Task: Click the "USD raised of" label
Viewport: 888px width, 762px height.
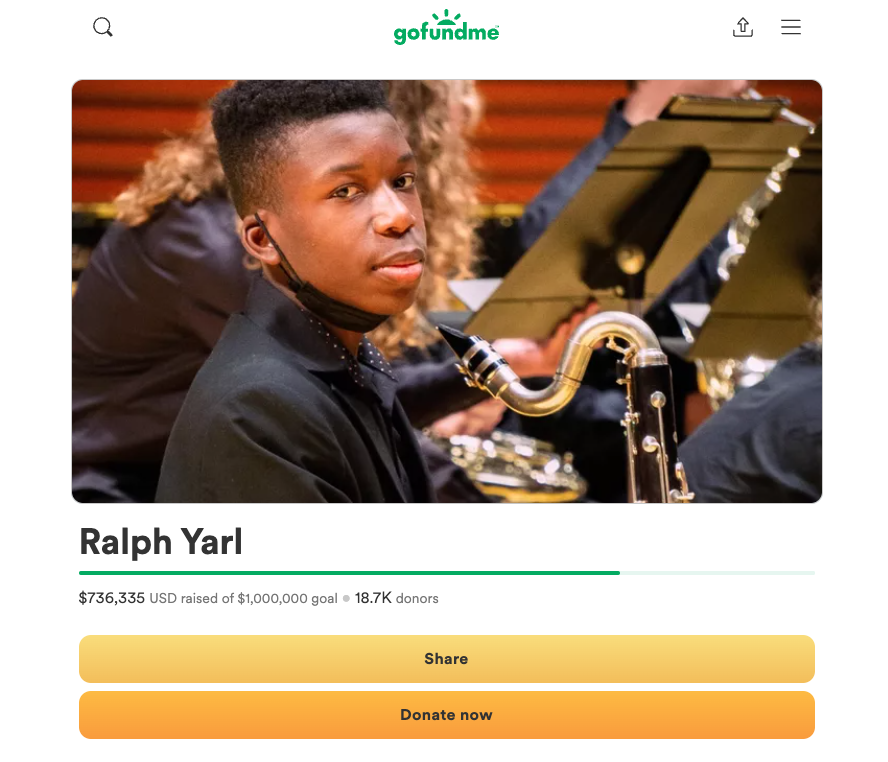Action: [191, 598]
